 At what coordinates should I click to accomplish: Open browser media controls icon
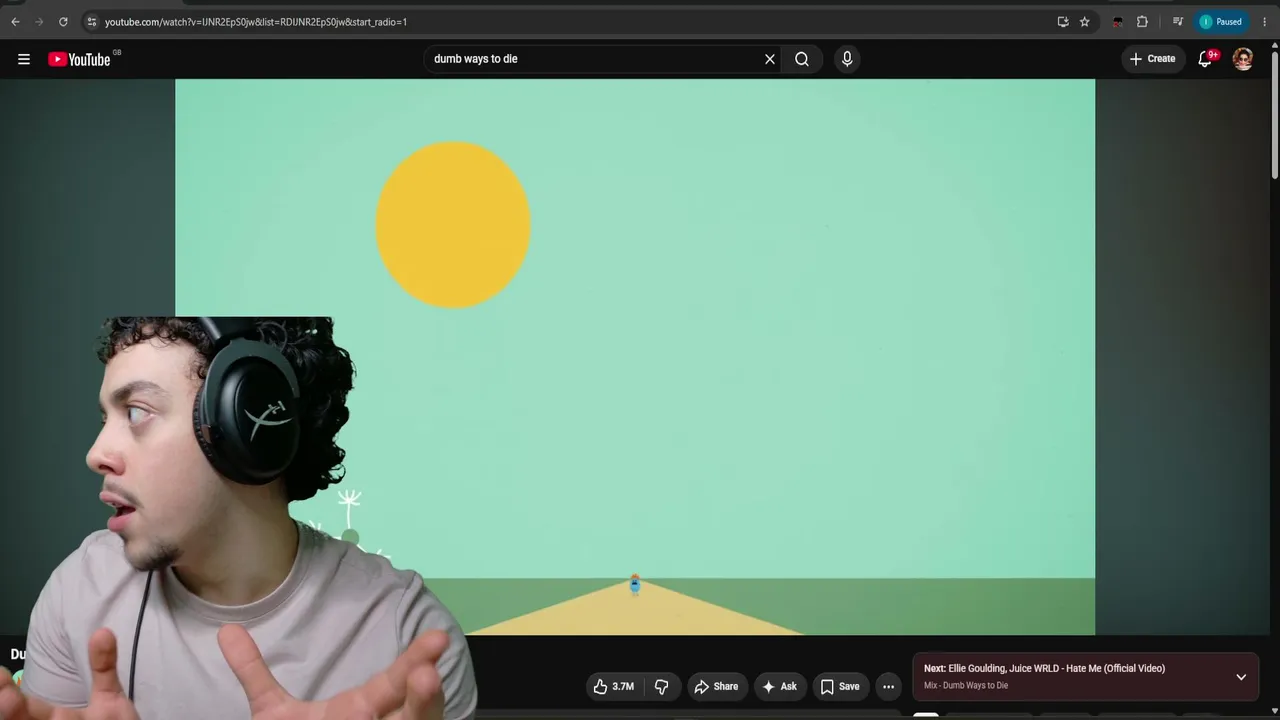pyautogui.click(x=1178, y=22)
